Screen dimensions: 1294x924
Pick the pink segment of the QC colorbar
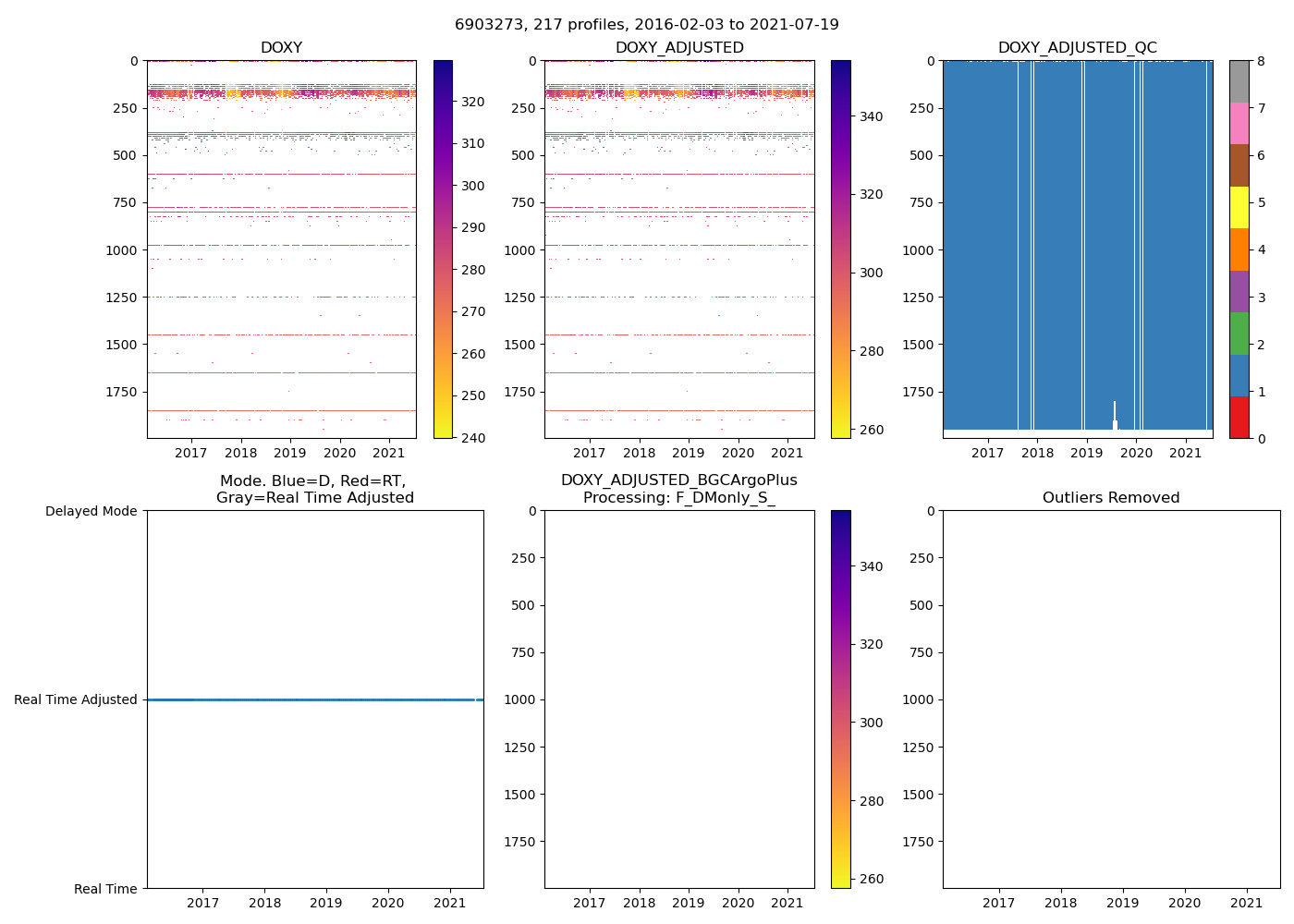[1239, 123]
